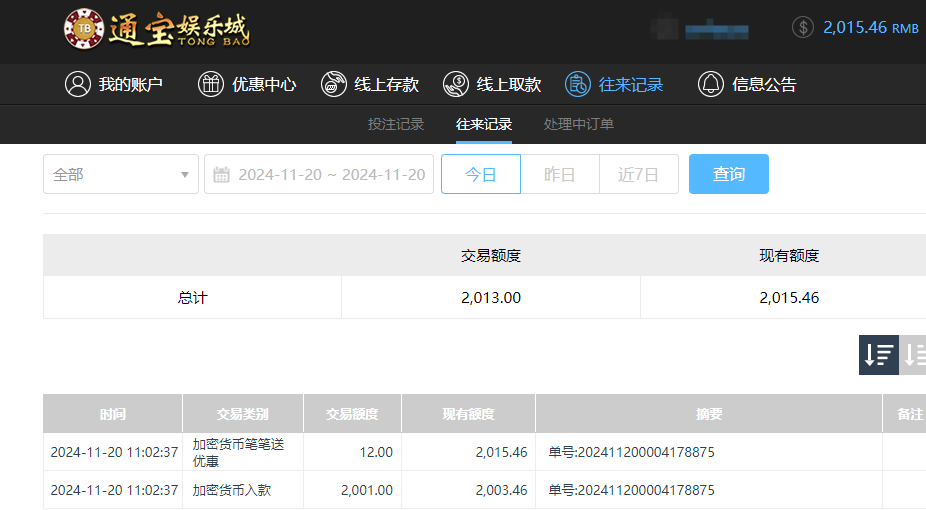This screenshot has height=510, width=926.
Task: Click the announcements bell icon
Action: coord(711,85)
